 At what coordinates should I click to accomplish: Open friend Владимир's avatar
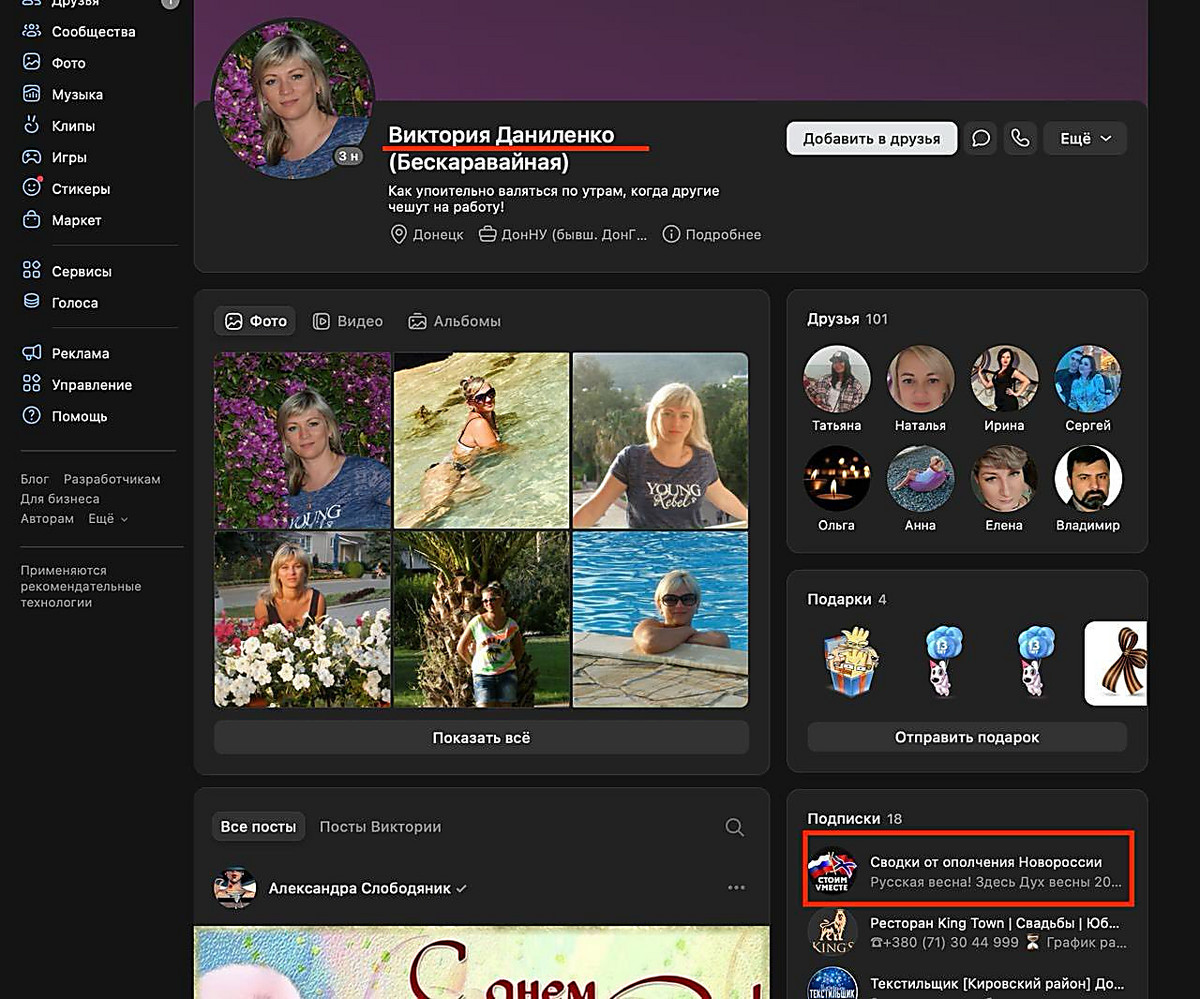tap(1088, 479)
